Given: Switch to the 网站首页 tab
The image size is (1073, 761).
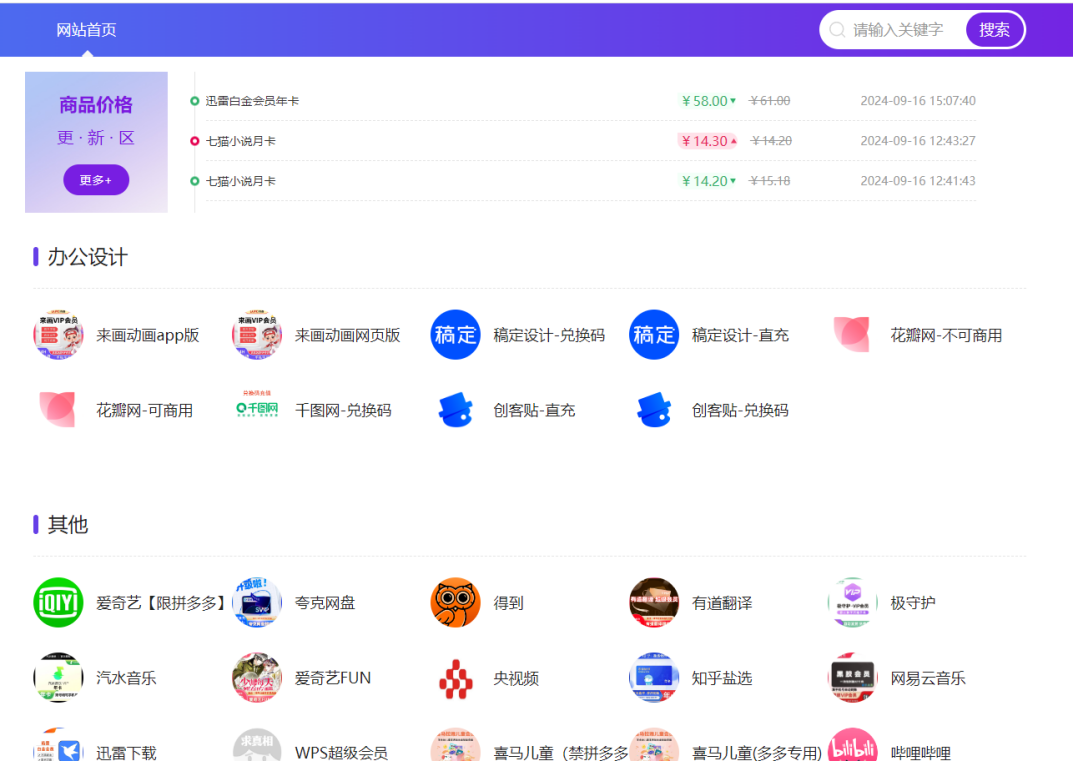Looking at the screenshot, I should (88, 29).
